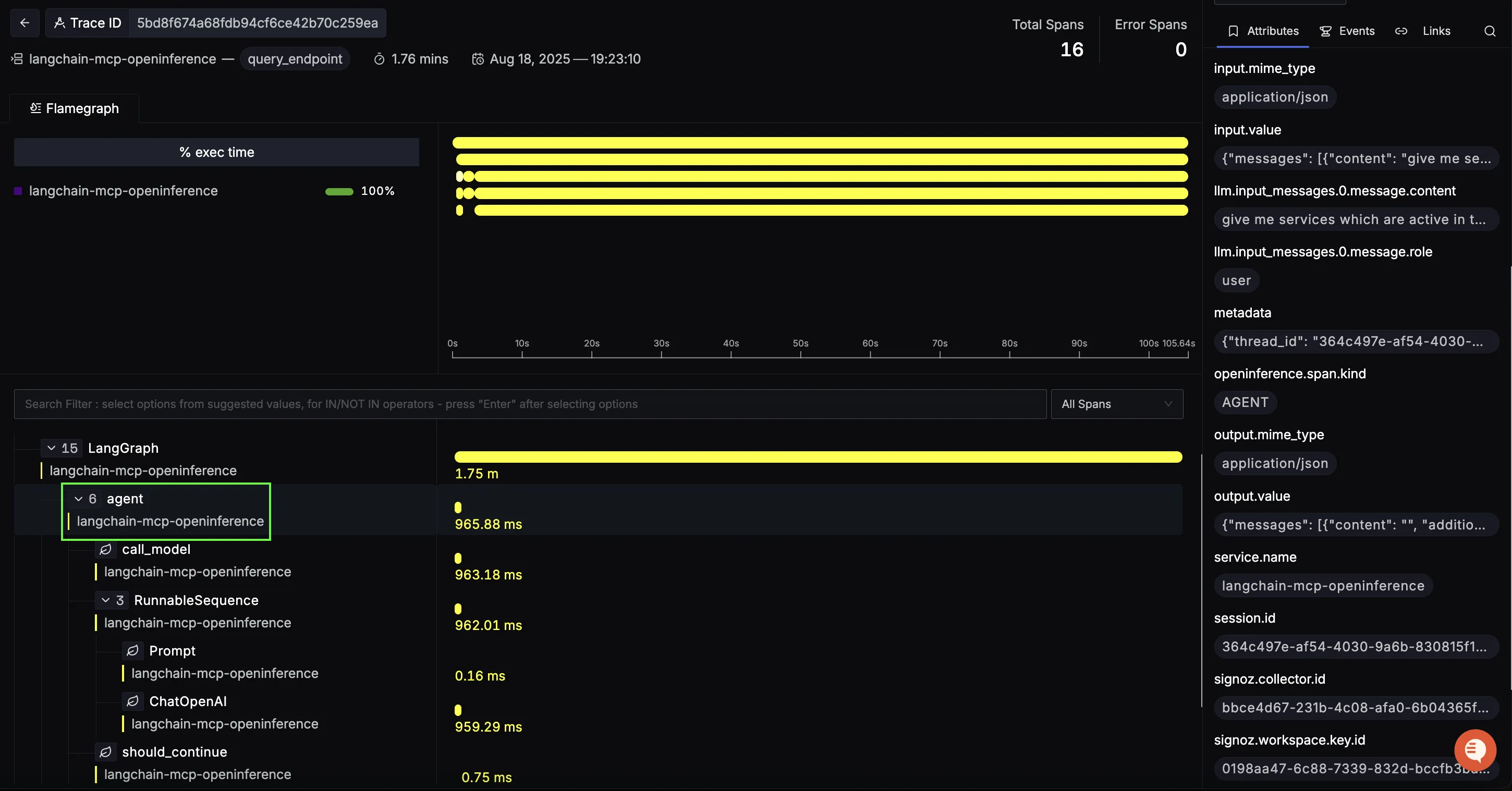Click the 0.16 ms Prompt duration
This screenshot has height=791, width=1512.
(x=480, y=675)
